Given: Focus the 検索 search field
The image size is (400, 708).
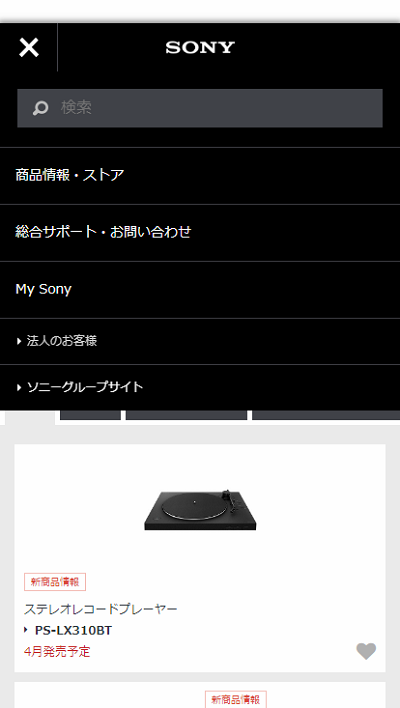Looking at the screenshot, I should (200, 108).
